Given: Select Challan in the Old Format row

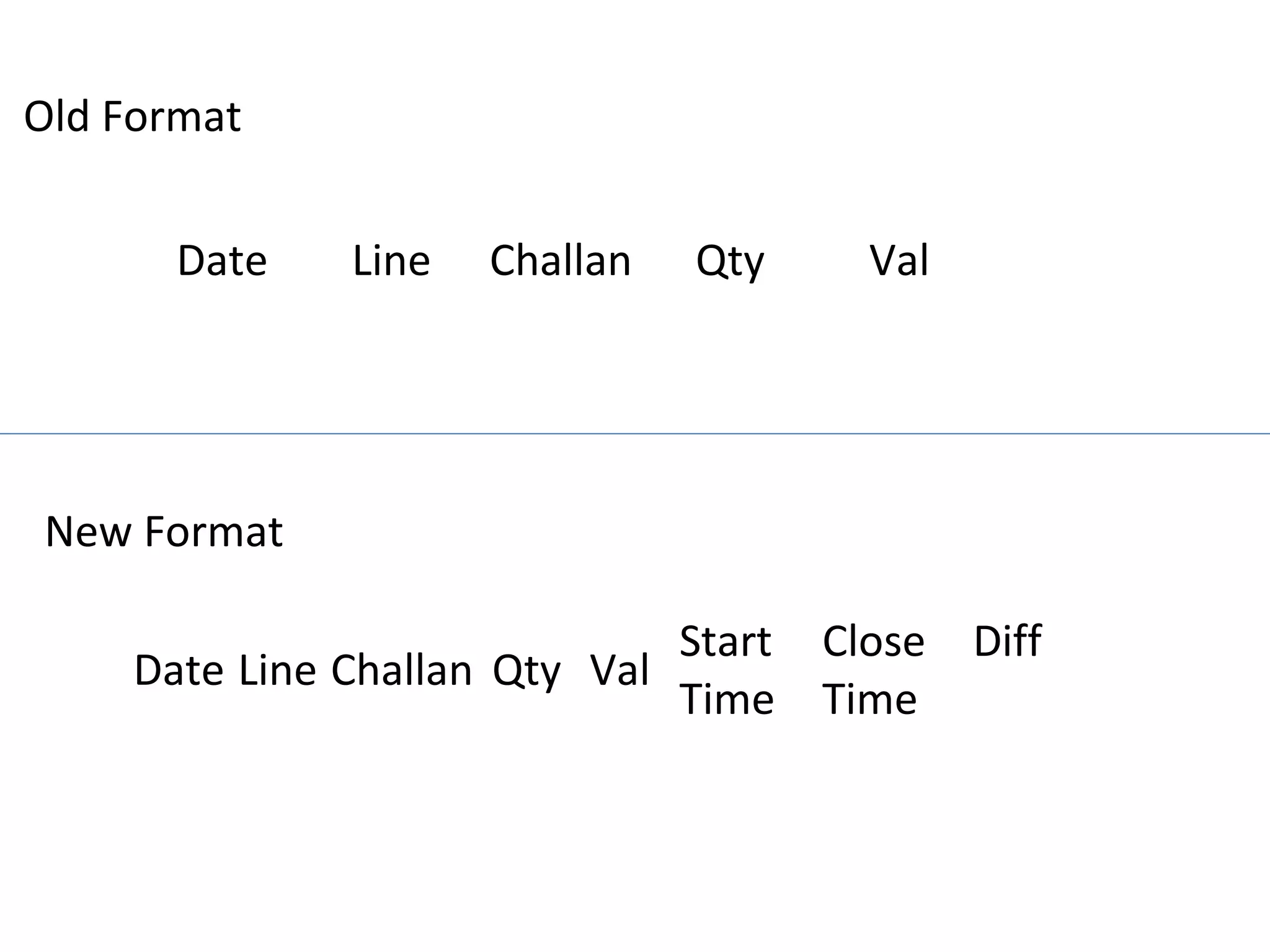Looking at the screenshot, I should point(561,260).
